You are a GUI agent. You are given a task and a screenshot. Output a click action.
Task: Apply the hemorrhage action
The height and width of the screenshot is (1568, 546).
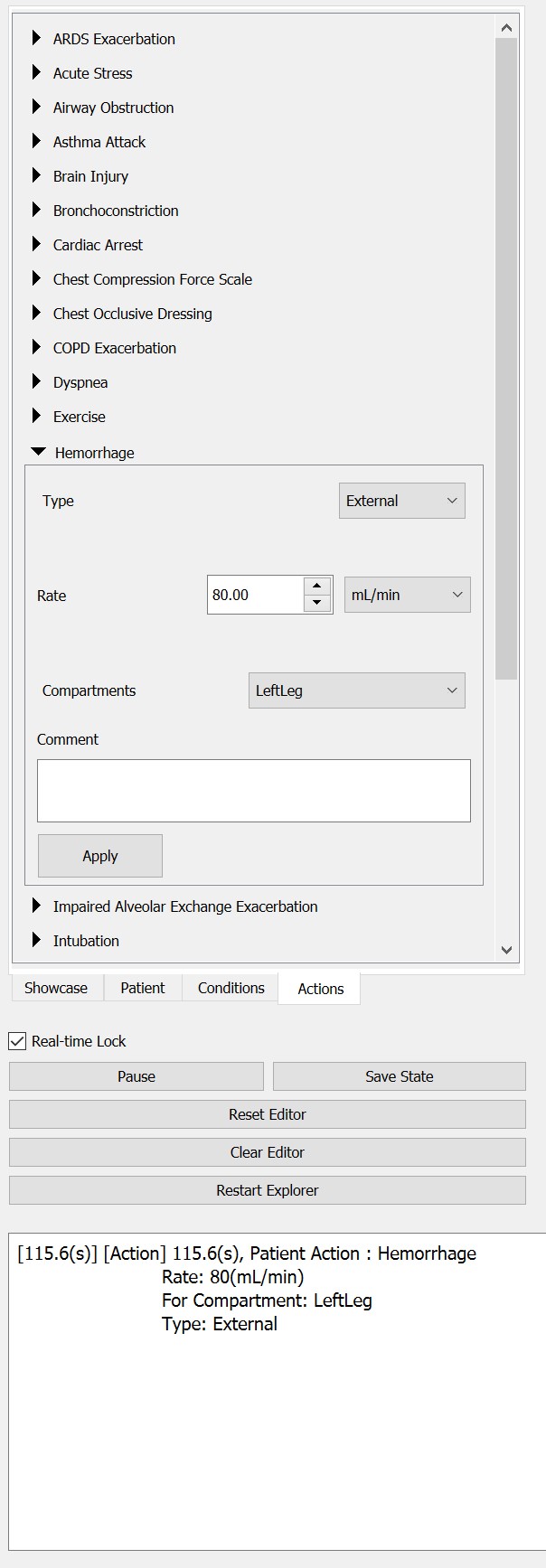(100, 856)
